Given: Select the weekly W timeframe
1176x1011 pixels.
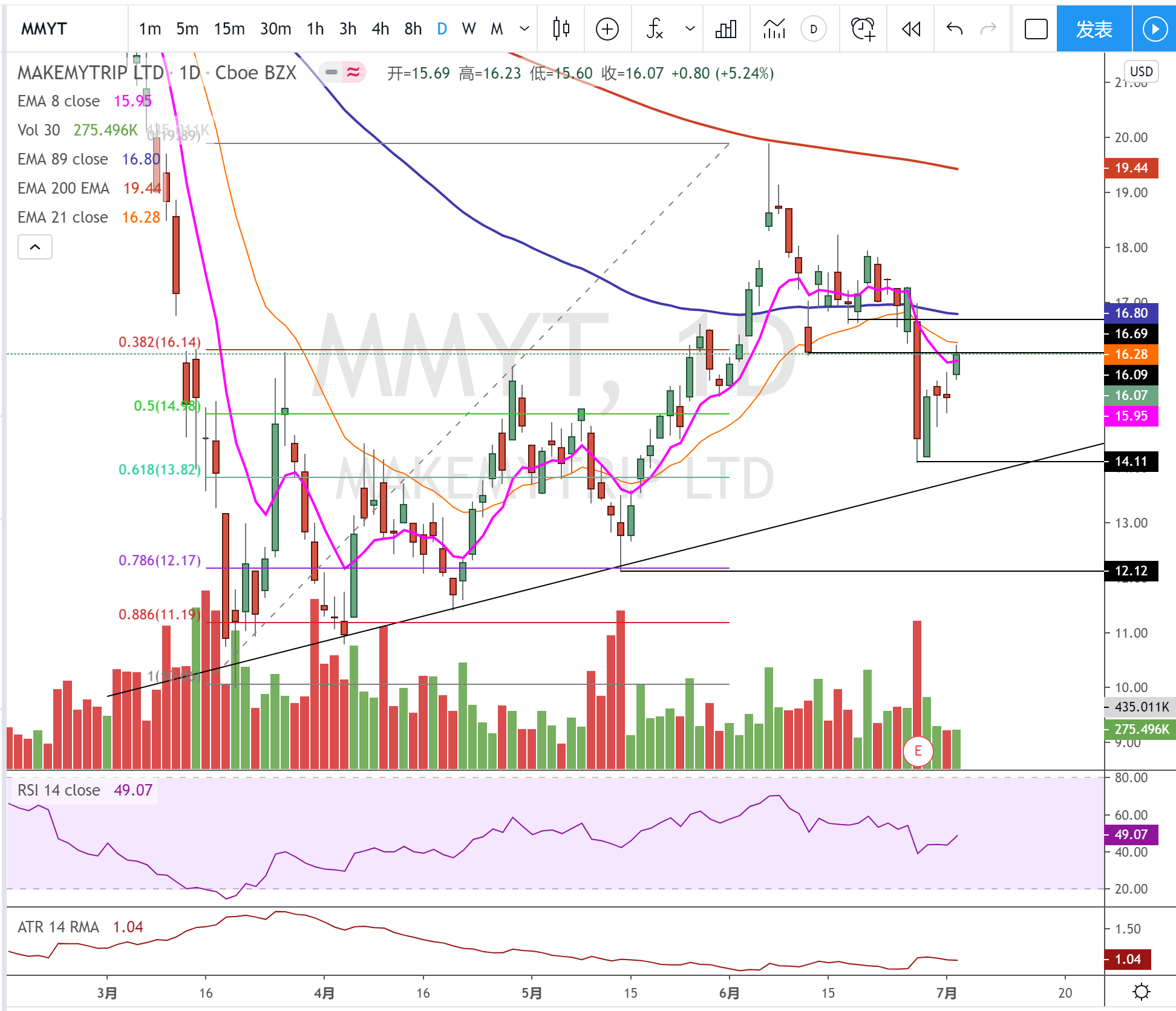Looking at the screenshot, I should [468, 28].
